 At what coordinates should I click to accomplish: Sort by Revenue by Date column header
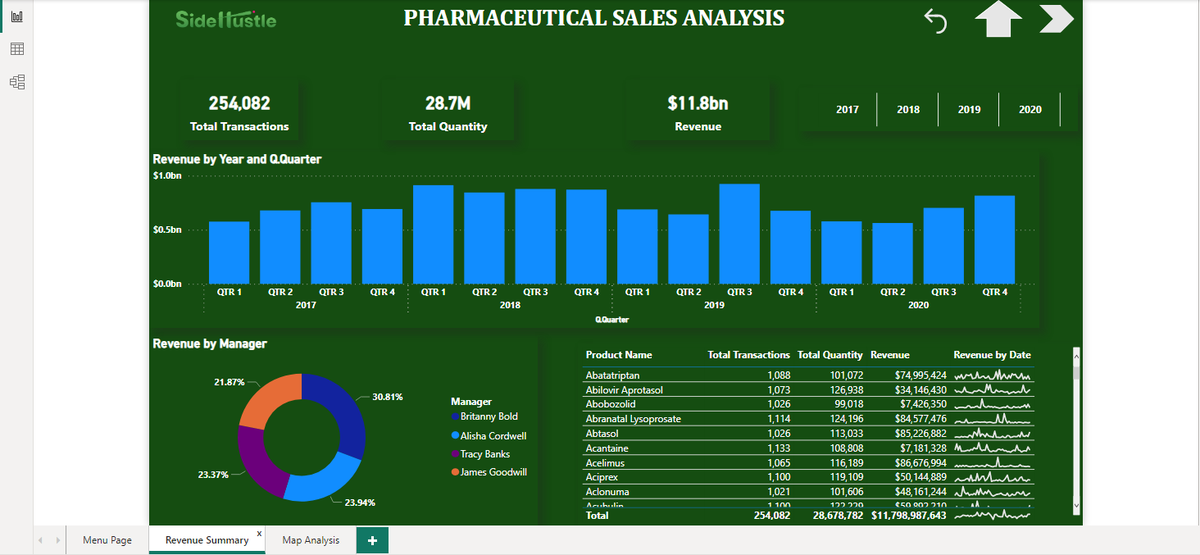coord(992,355)
